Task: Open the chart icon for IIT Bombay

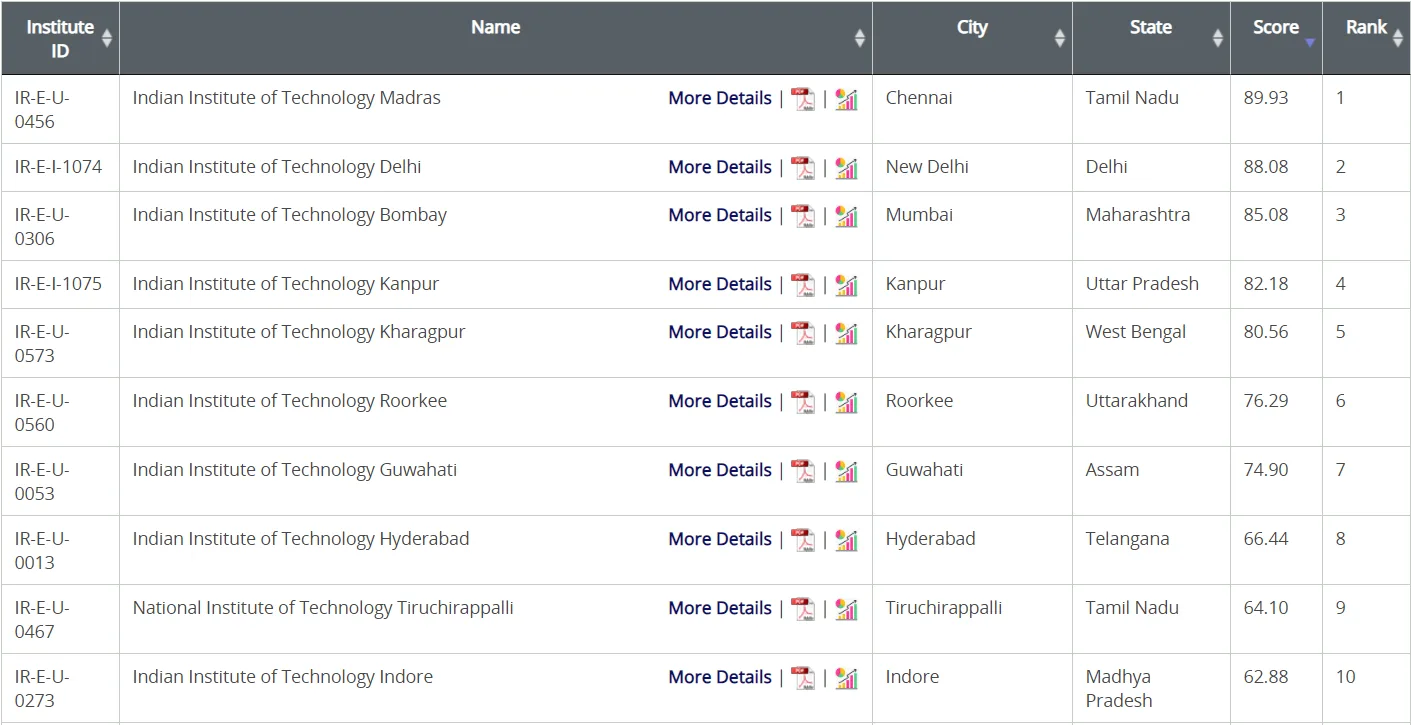Action: pyautogui.click(x=846, y=216)
